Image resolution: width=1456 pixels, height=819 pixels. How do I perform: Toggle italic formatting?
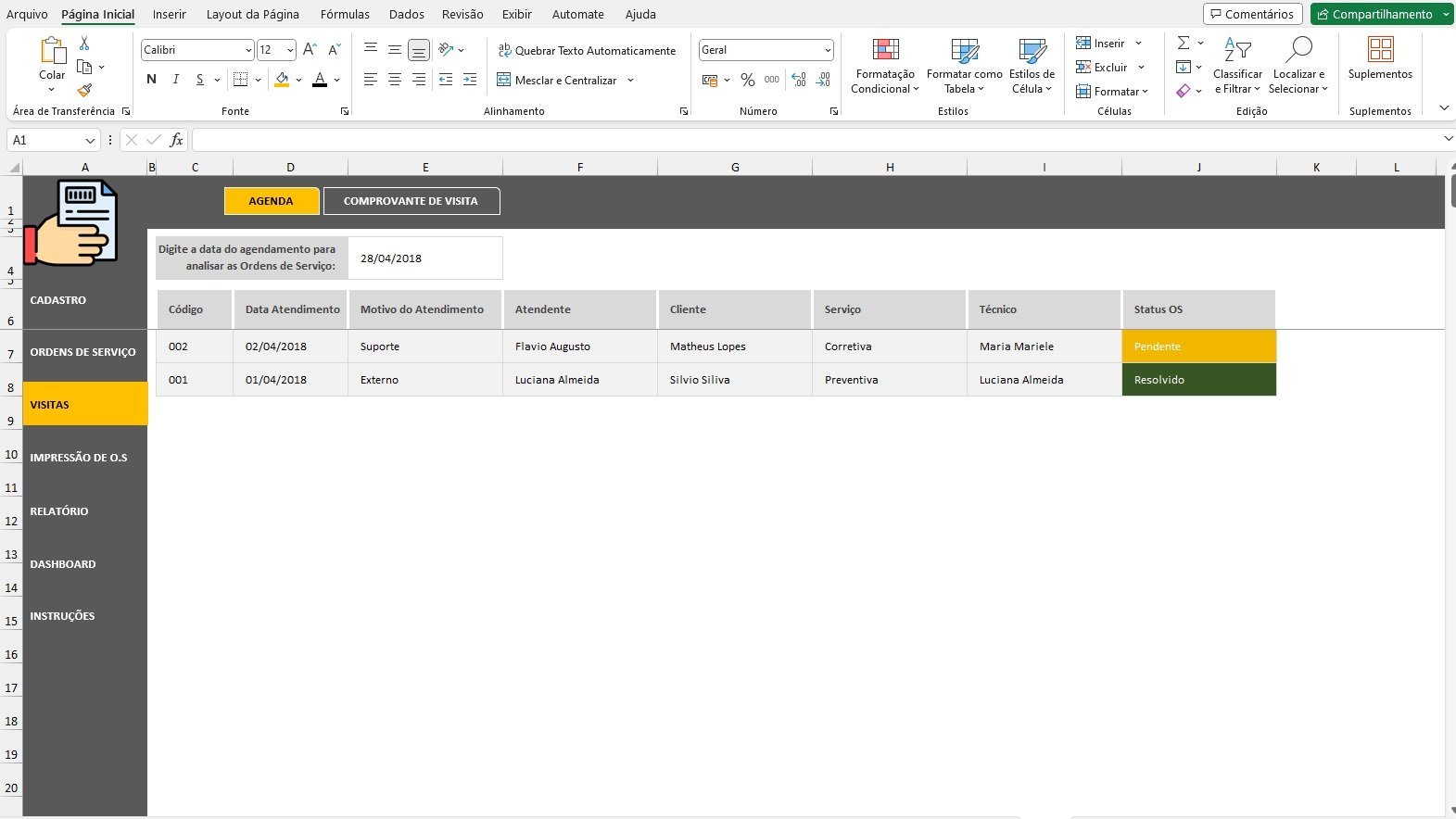point(176,80)
